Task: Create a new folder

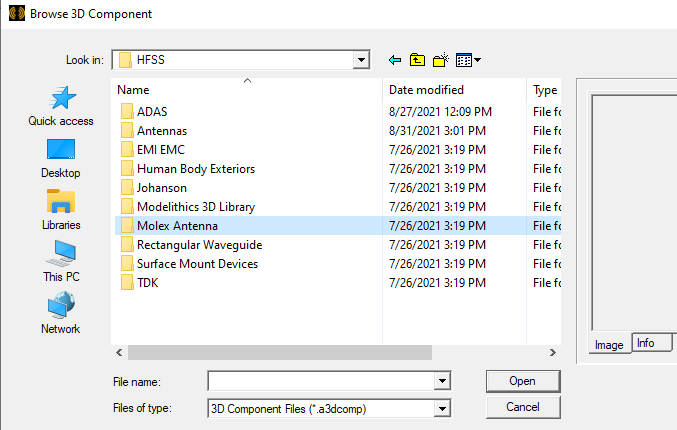Action: pos(440,60)
